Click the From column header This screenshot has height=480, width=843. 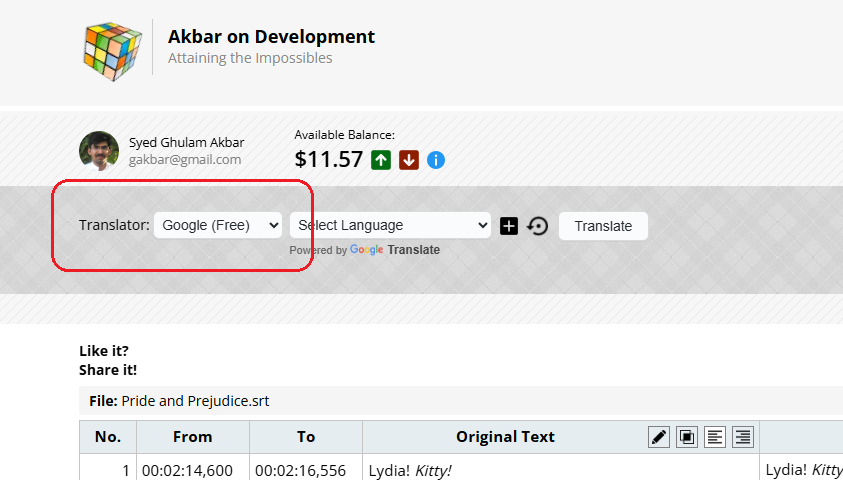(x=192, y=436)
